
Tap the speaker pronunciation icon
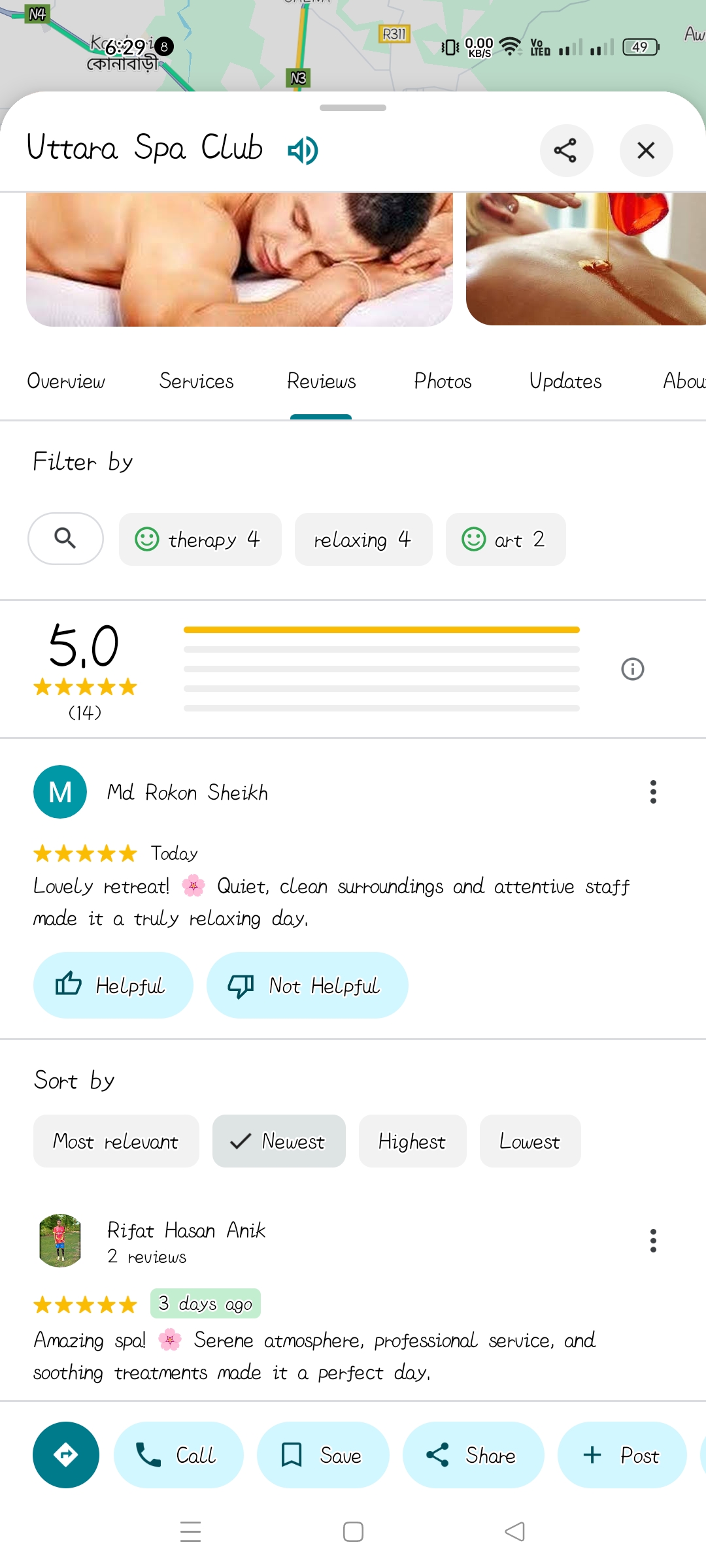303,151
